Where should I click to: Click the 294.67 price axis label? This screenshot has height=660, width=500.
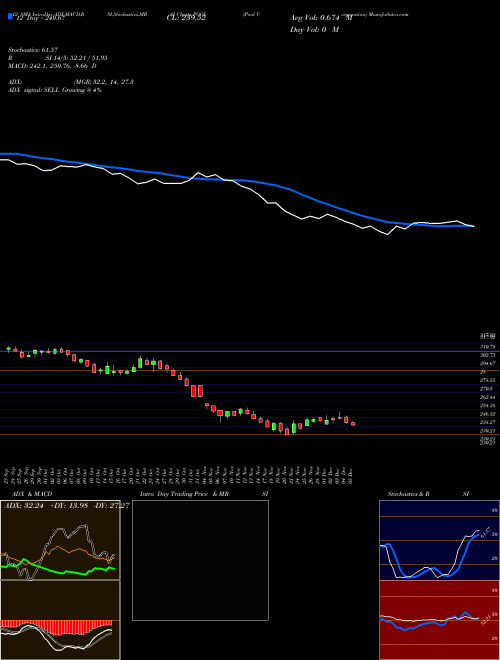(487, 363)
